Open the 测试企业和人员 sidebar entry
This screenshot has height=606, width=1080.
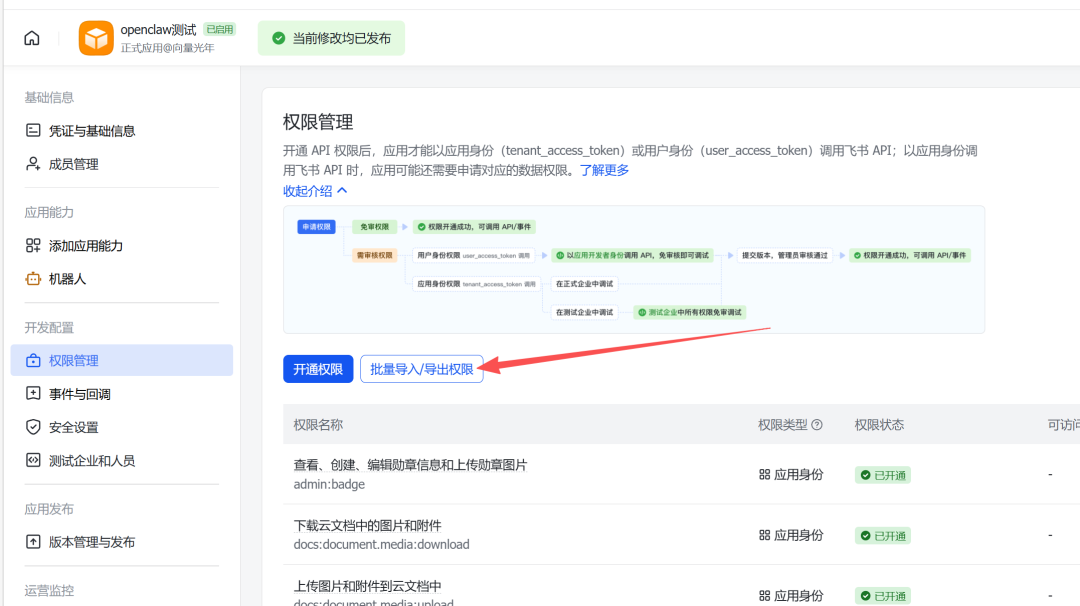(x=77, y=460)
